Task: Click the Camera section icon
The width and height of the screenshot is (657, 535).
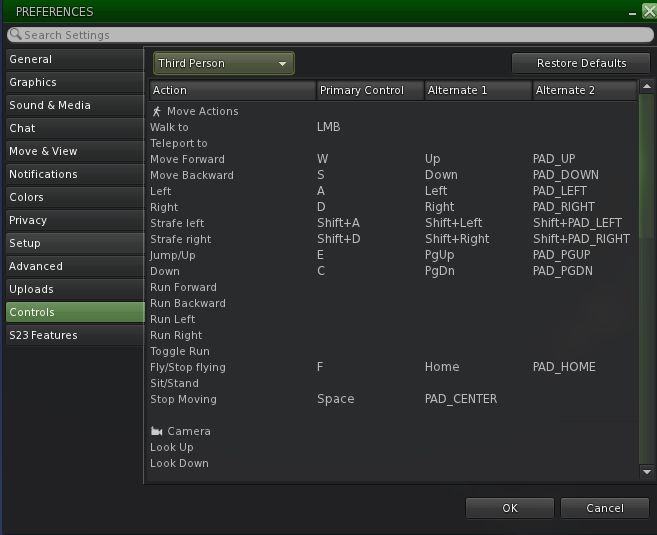Action: pos(156,431)
